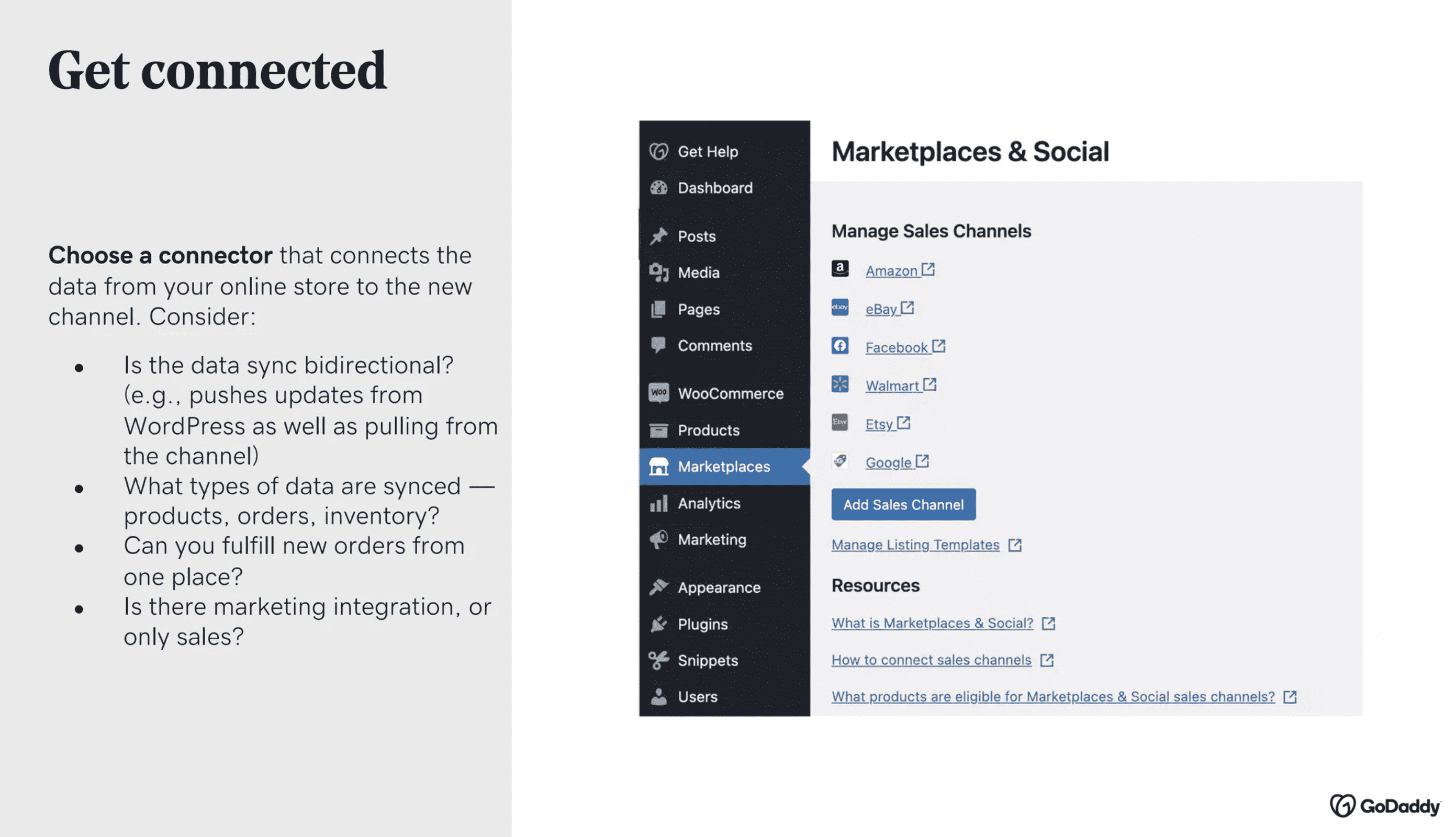Go to Appearance in the sidebar
This screenshot has width=1456, height=837.
724,587
